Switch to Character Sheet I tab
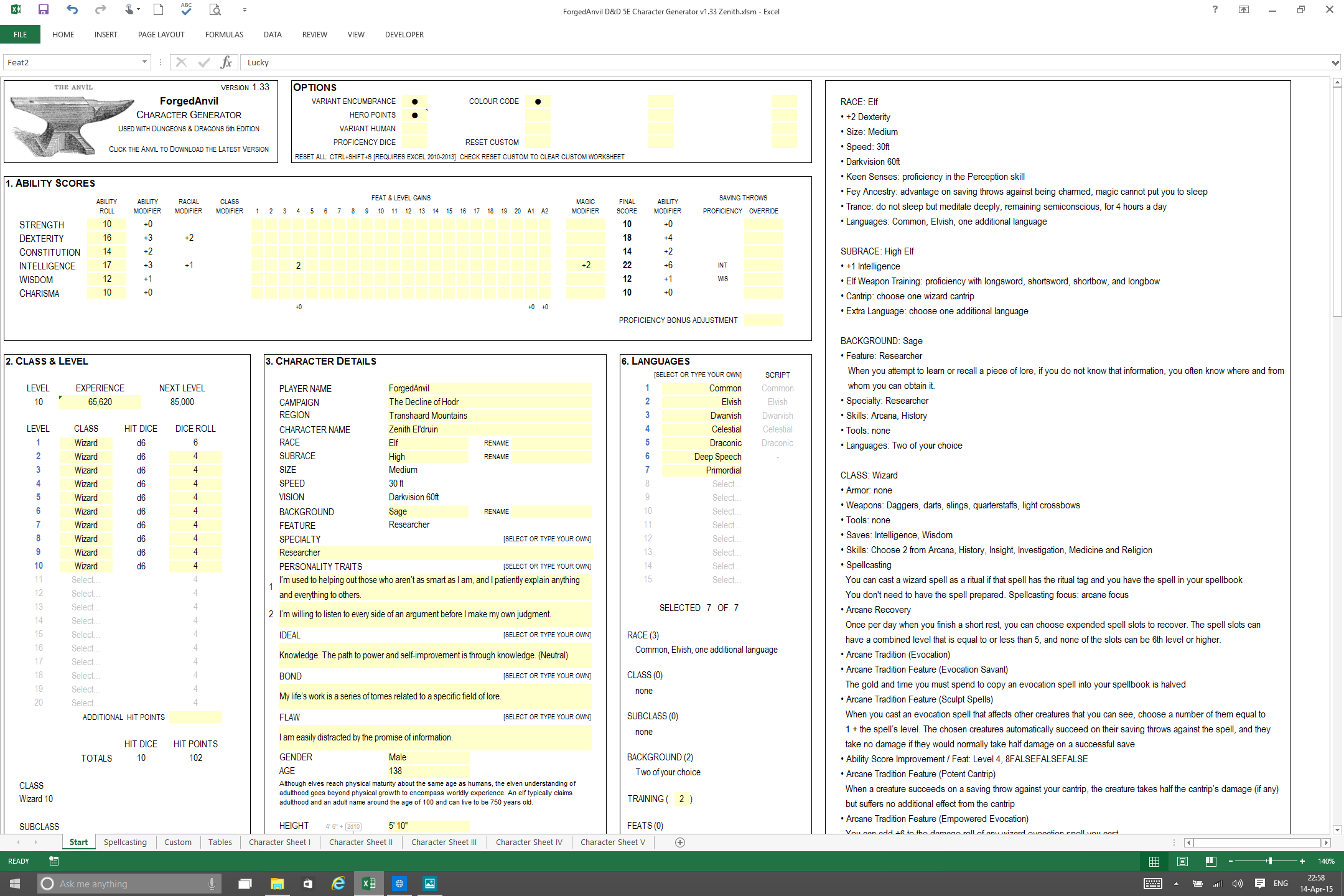The image size is (1344, 896). 279,842
